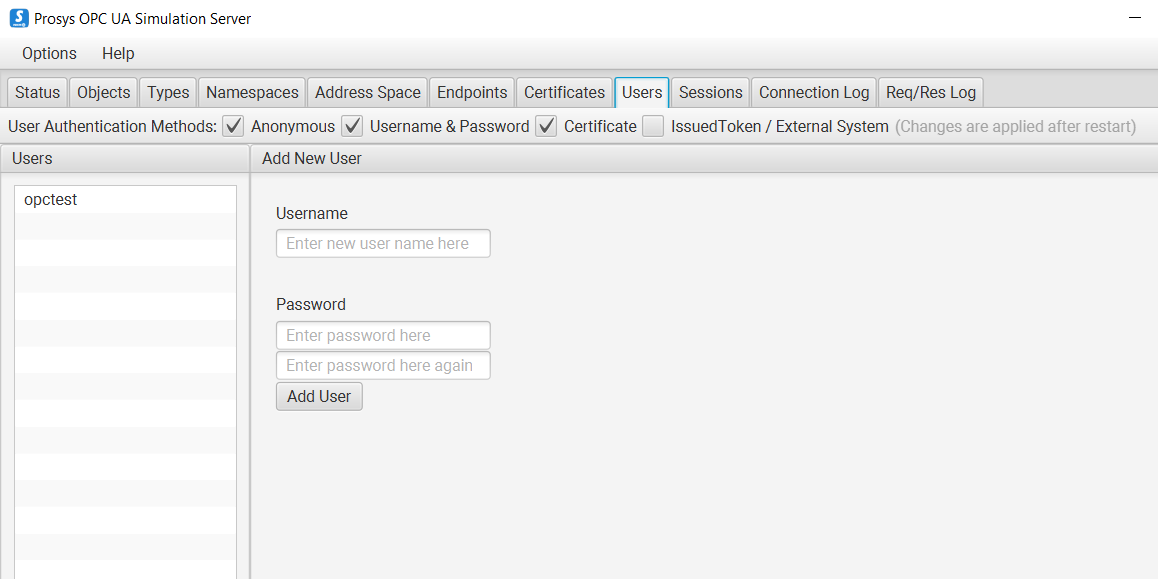Go to the Namespaces tab
The height and width of the screenshot is (579, 1158).
click(x=253, y=92)
